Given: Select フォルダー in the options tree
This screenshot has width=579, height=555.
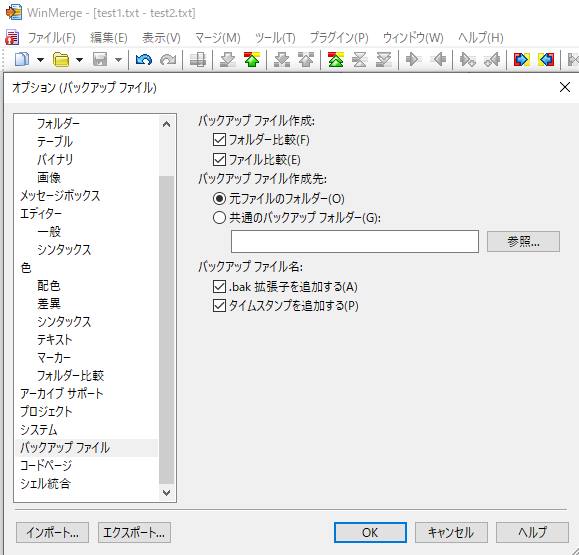Looking at the screenshot, I should (58, 124).
